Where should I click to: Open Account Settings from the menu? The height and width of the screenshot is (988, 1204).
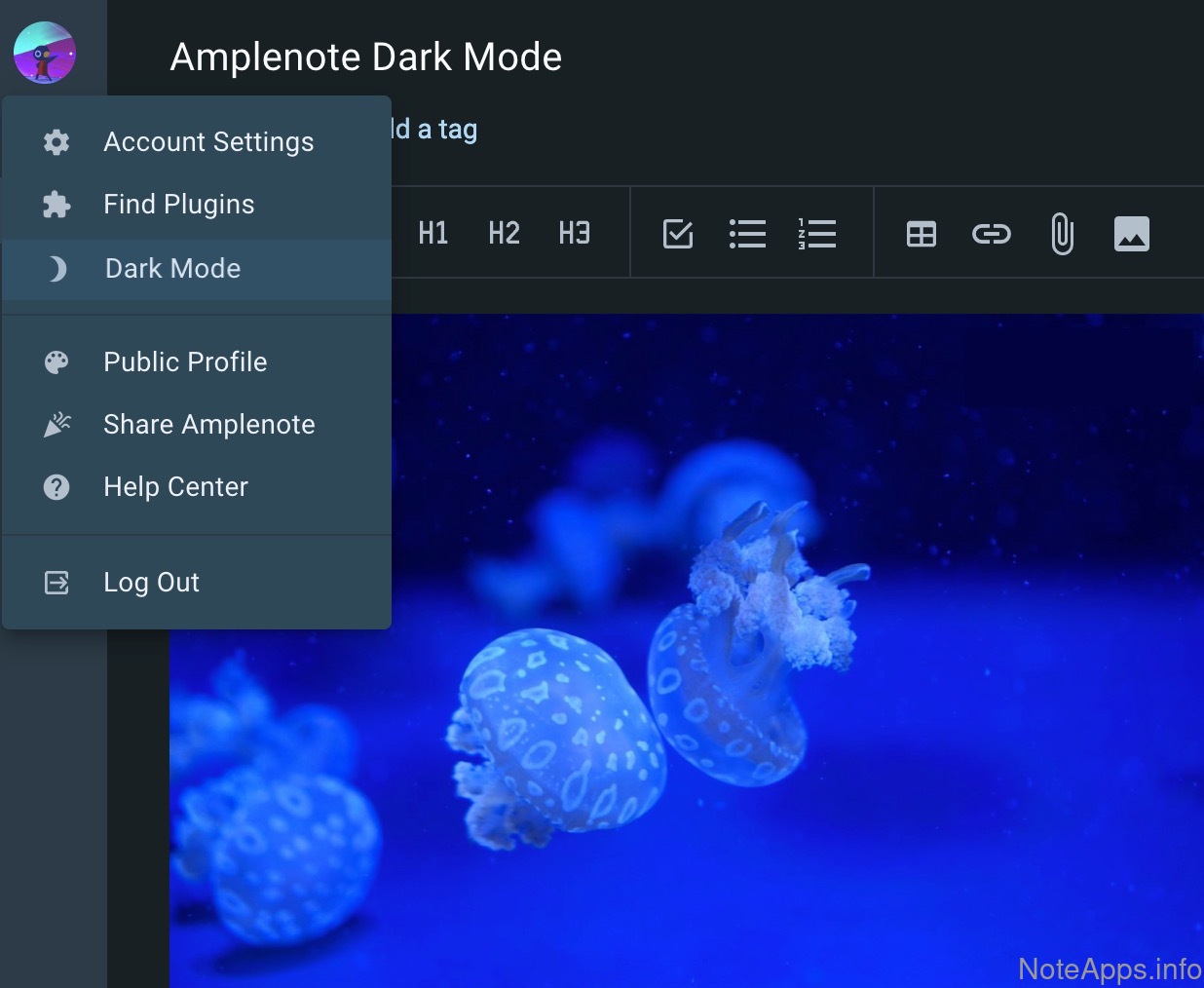(x=208, y=142)
